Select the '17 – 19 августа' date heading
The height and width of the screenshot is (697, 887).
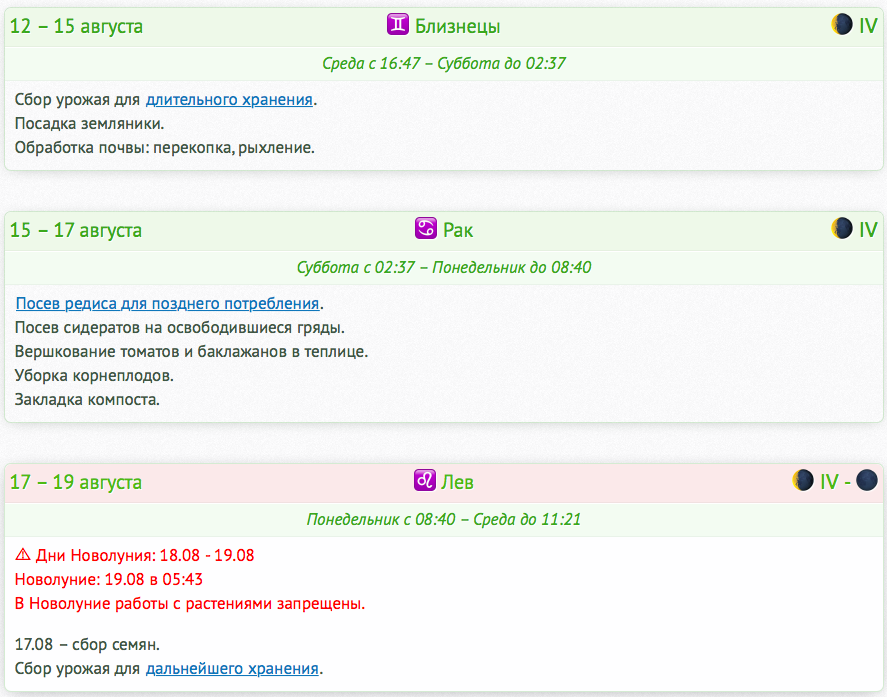(x=76, y=482)
